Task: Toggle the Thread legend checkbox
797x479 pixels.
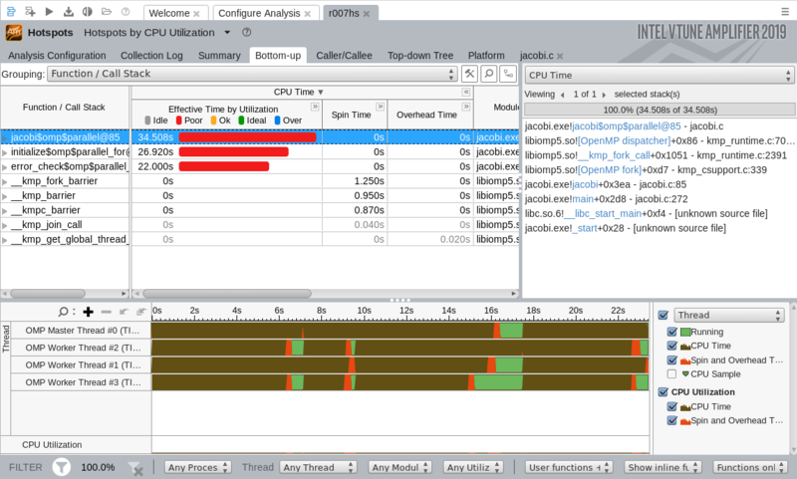Action: click(x=663, y=315)
